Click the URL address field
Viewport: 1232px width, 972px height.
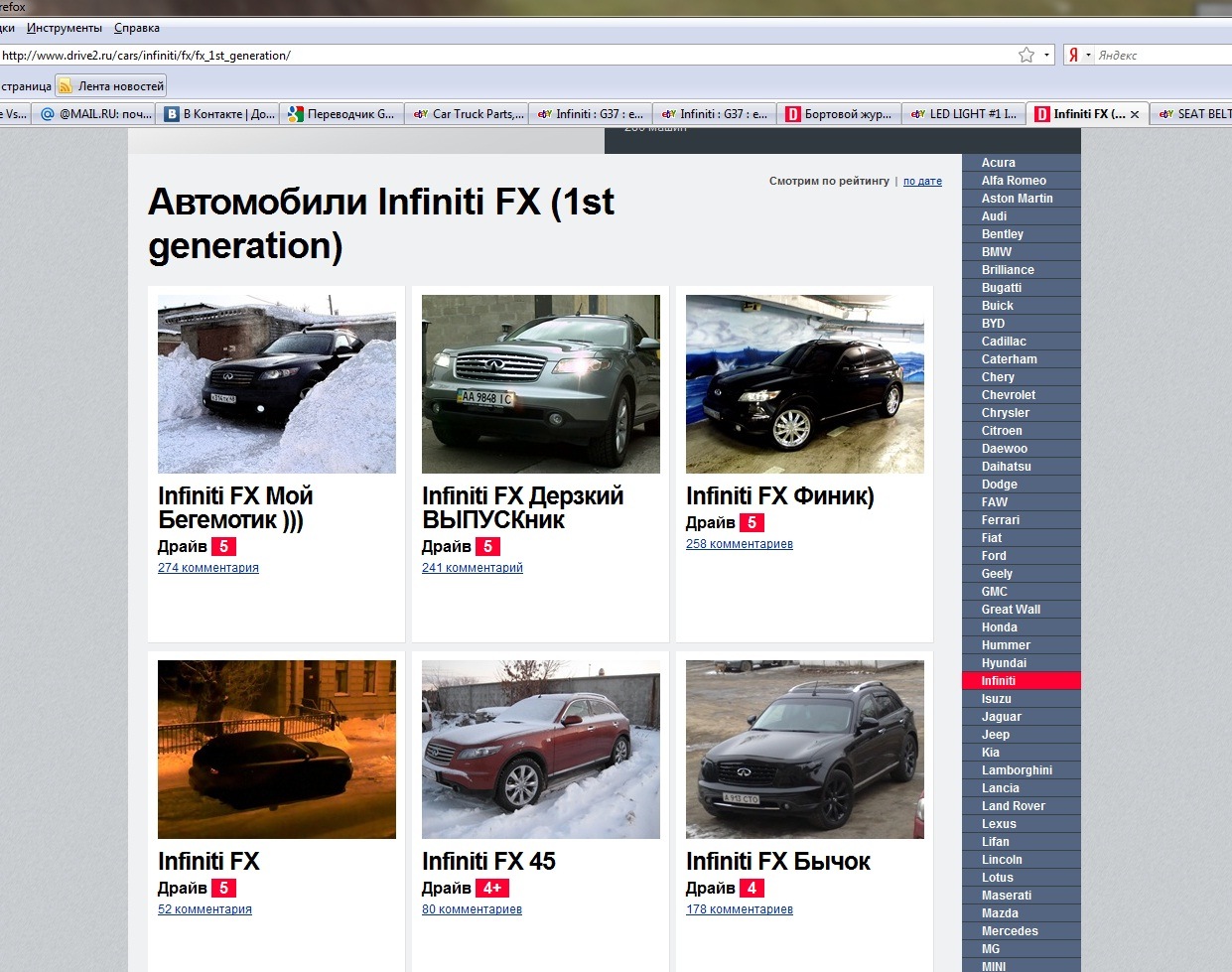coord(506,56)
